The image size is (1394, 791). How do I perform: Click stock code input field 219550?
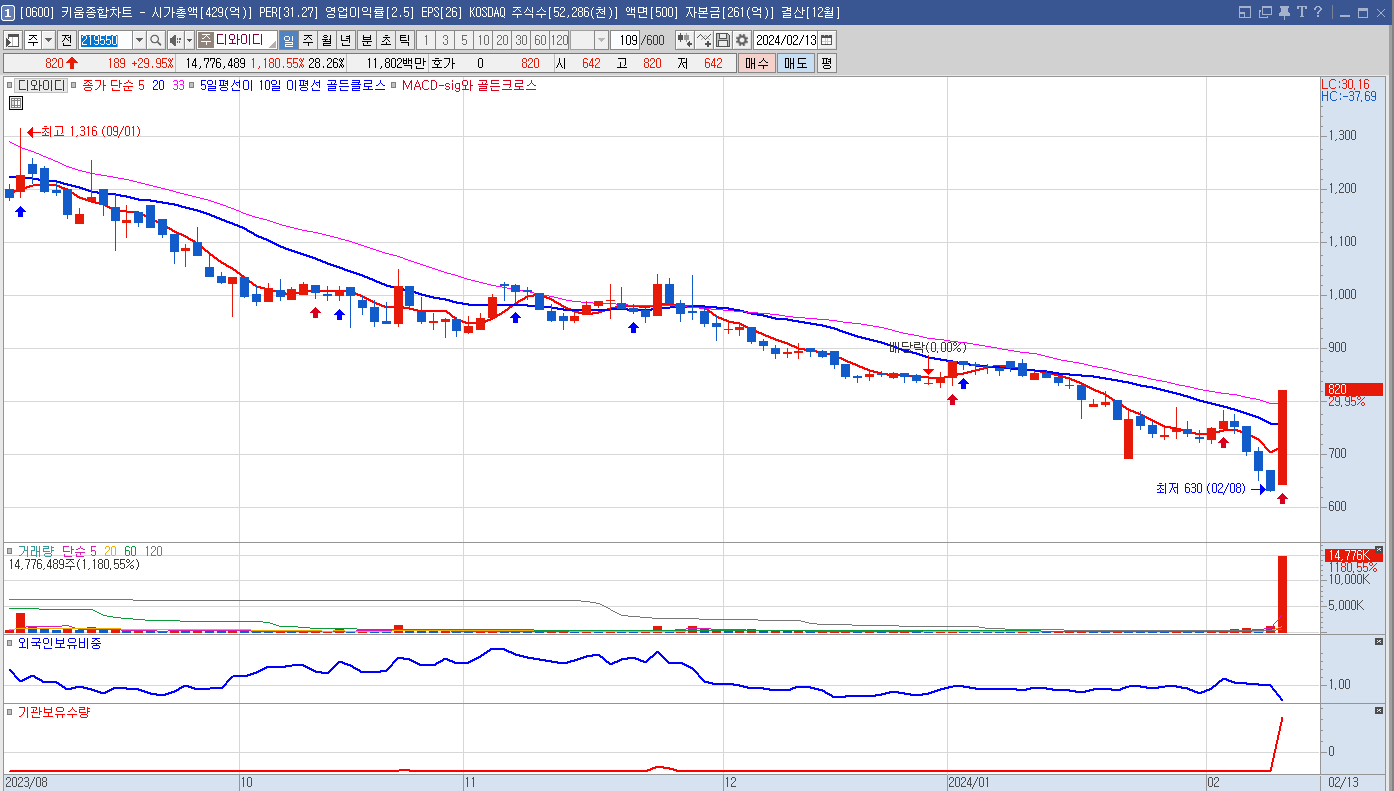(x=106, y=40)
